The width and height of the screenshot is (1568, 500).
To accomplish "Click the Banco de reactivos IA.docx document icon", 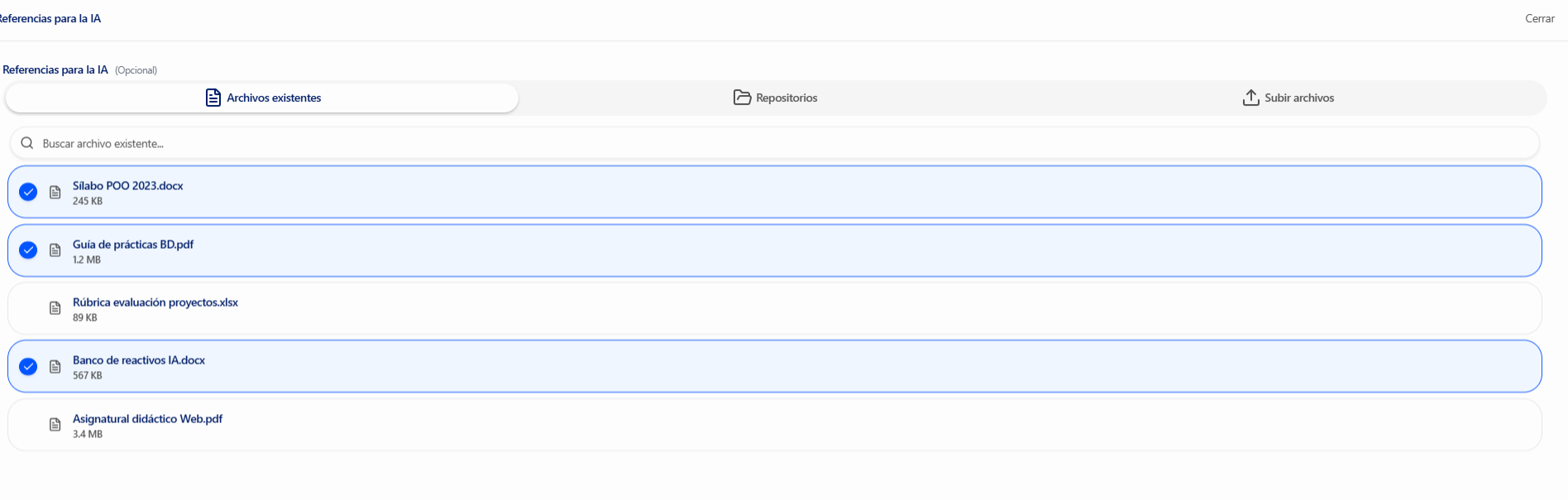I will coord(55,366).
